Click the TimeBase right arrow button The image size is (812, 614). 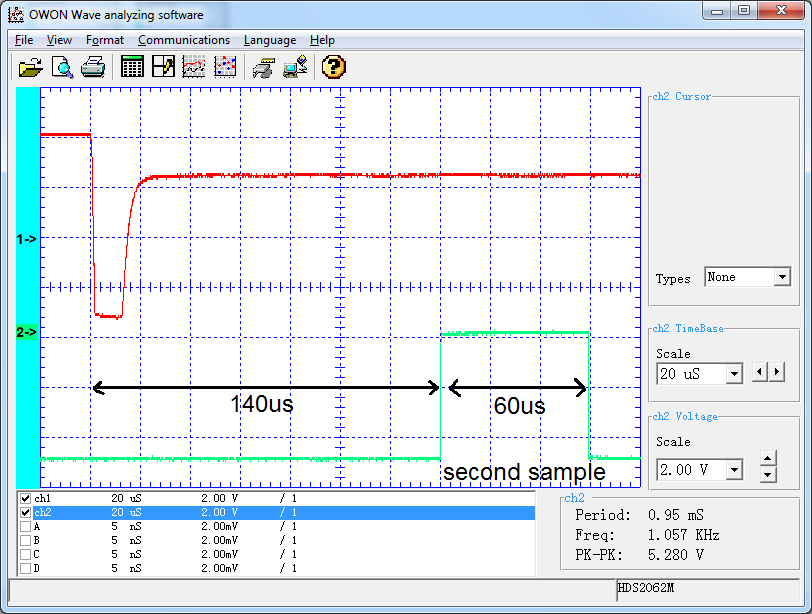777,372
